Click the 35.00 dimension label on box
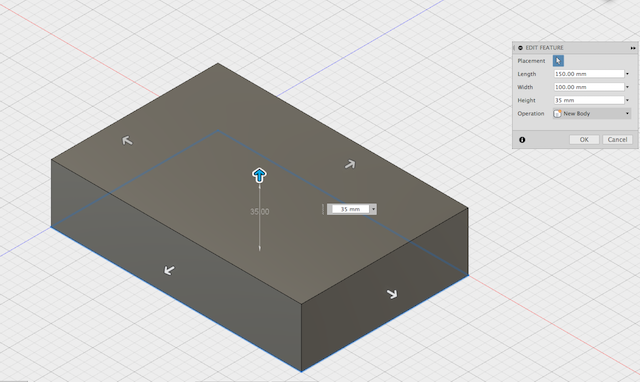Image resolution: width=640 pixels, height=382 pixels. coord(260,211)
